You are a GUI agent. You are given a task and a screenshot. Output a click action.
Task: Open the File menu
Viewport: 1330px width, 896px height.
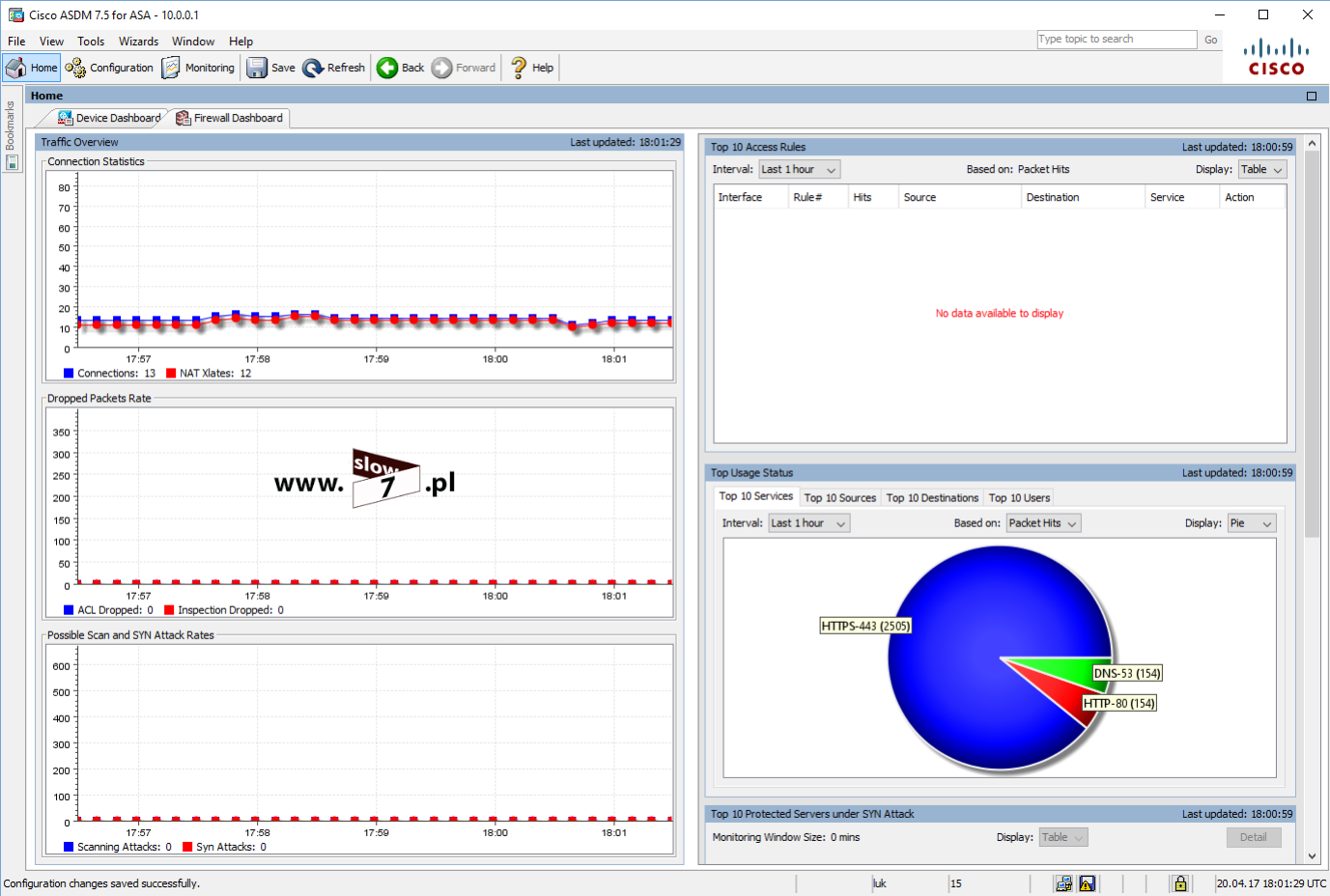coord(16,42)
